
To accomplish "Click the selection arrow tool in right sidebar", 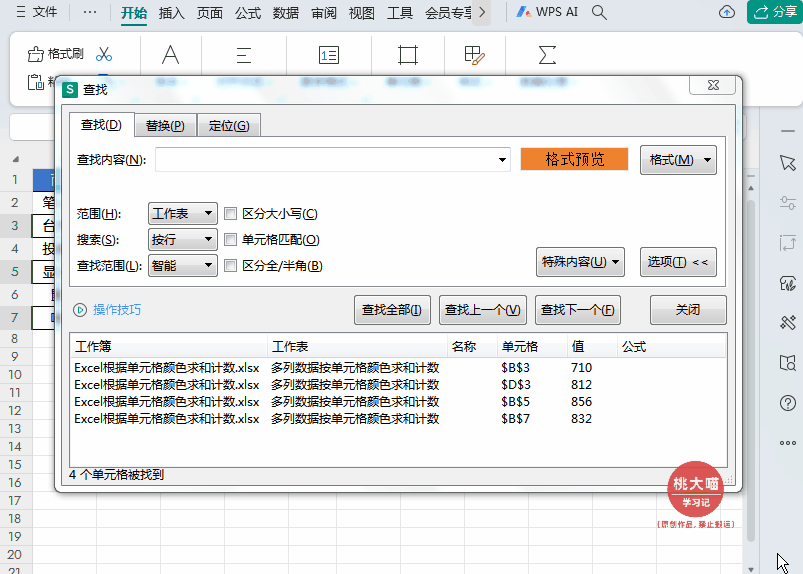I will point(788,163).
